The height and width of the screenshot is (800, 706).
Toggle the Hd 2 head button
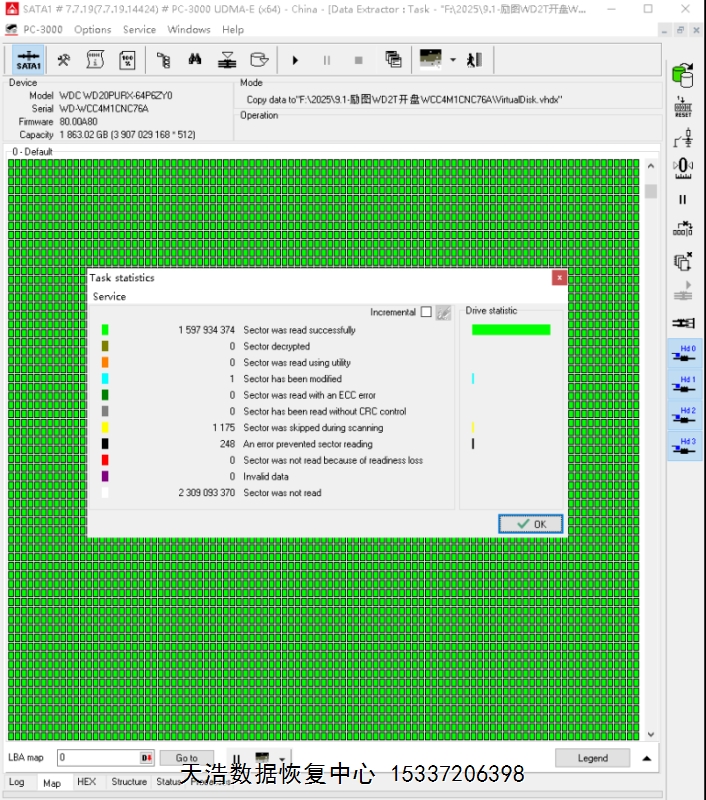pos(686,417)
